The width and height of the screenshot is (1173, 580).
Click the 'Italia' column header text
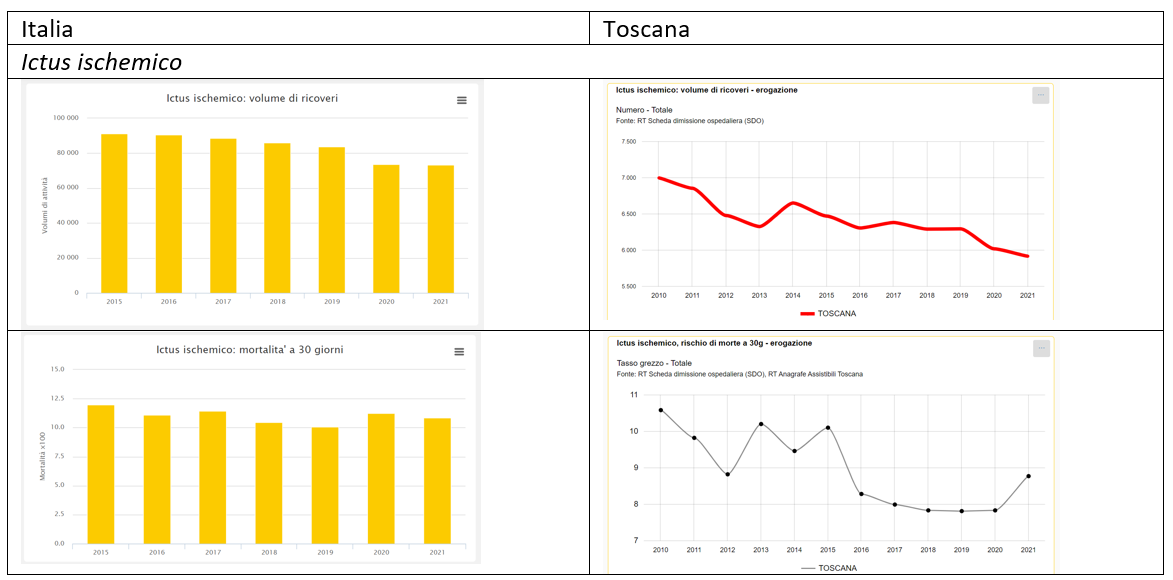click(47, 29)
